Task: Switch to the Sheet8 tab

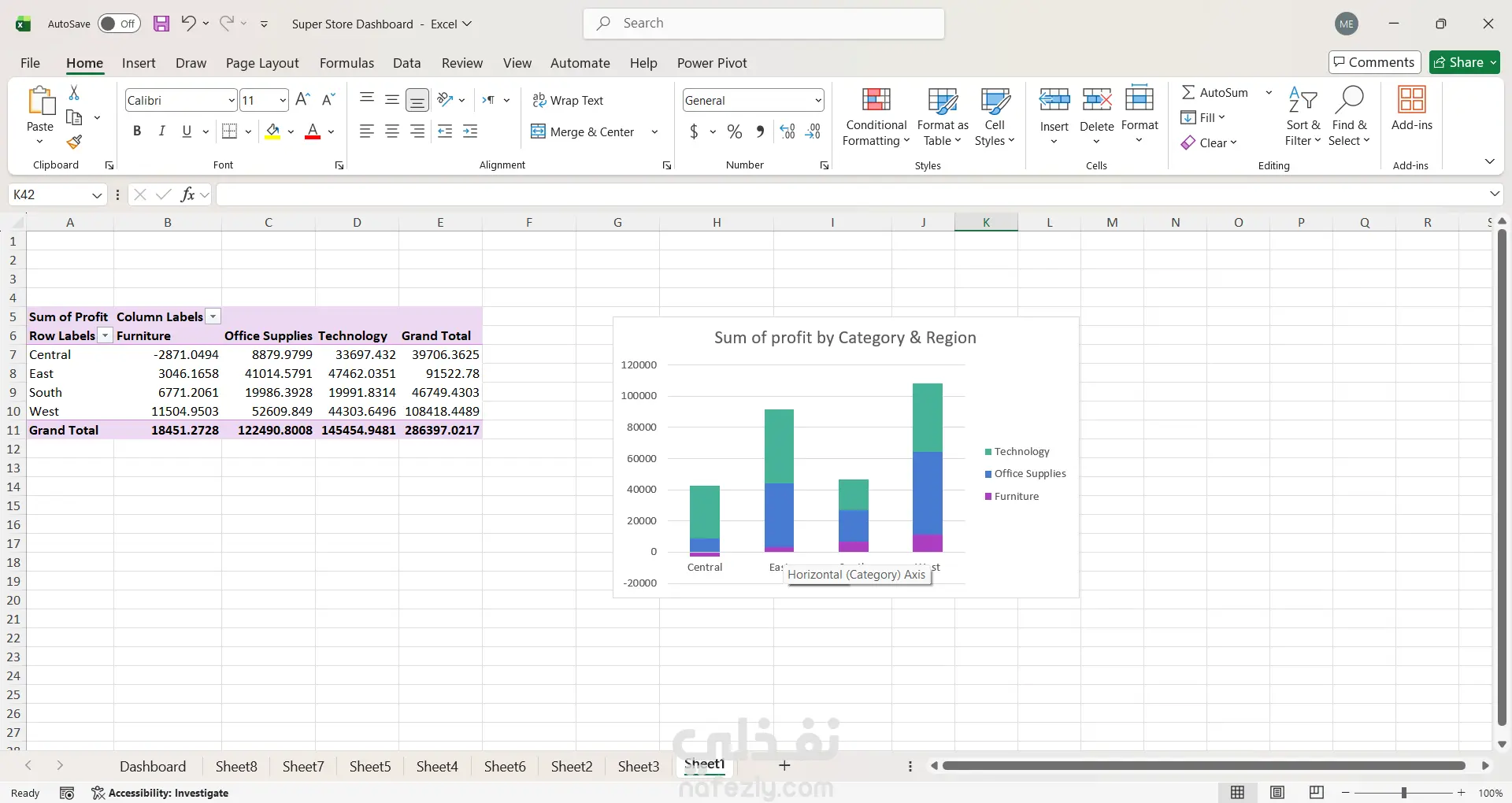Action: coord(236,766)
